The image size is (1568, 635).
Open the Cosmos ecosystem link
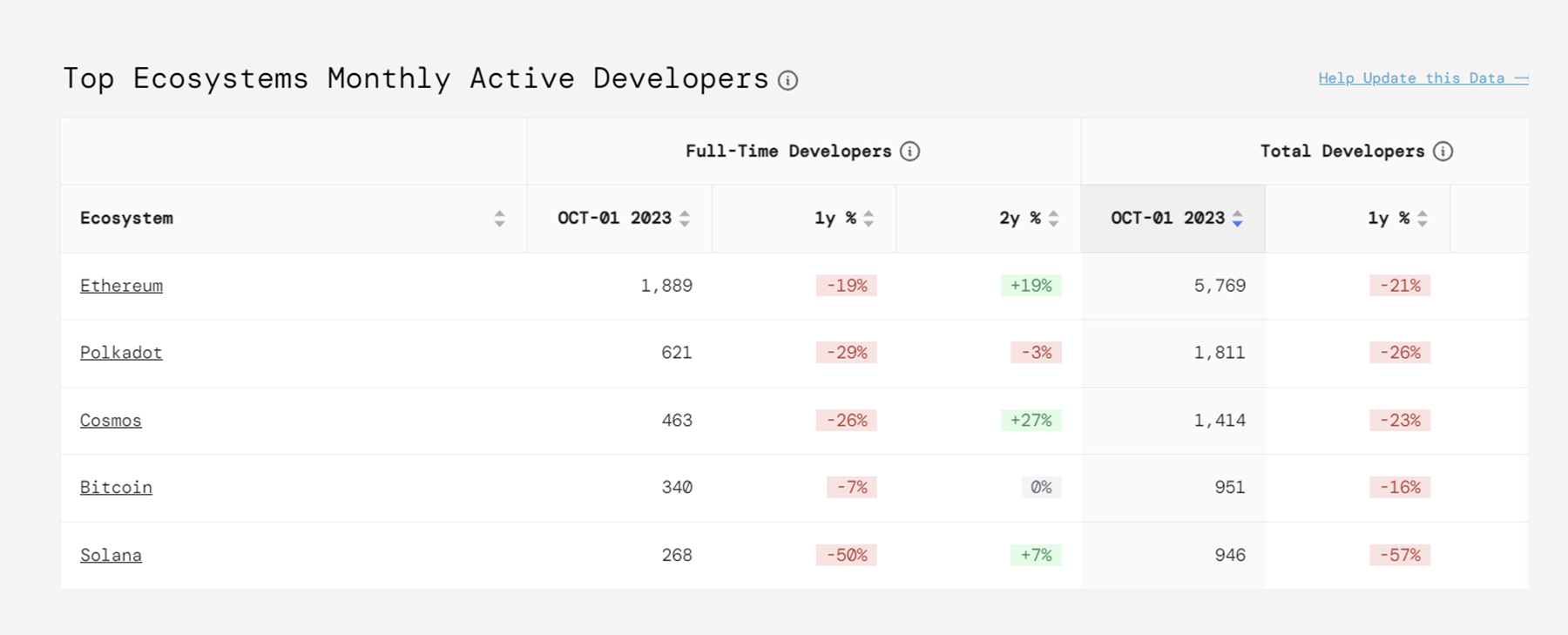pyautogui.click(x=111, y=421)
